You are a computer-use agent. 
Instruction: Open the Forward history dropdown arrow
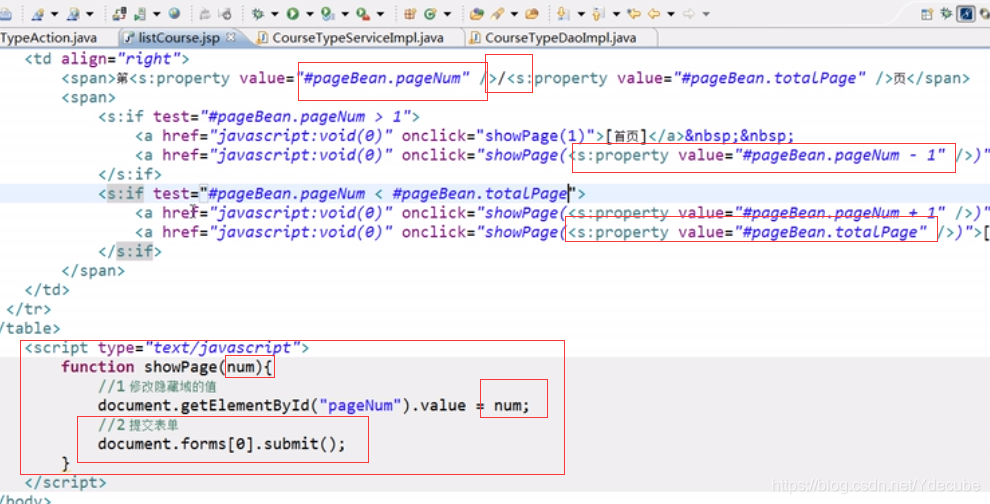pos(706,13)
